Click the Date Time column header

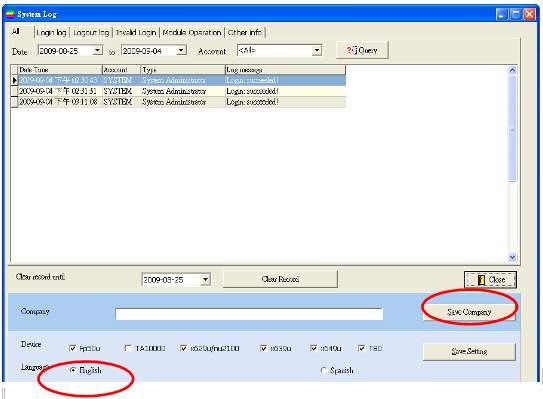pyautogui.click(x=60, y=70)
